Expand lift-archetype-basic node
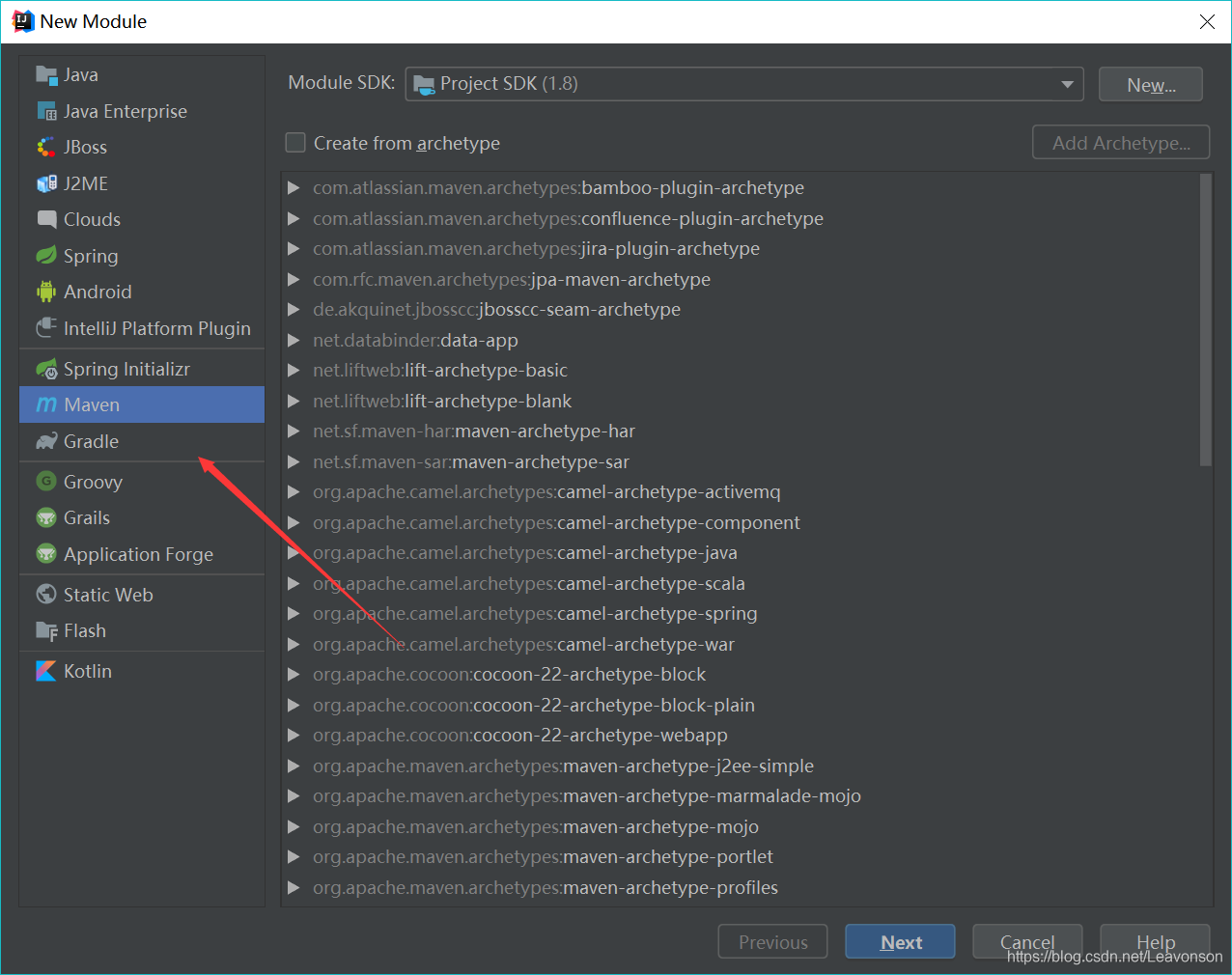Image resolution: width=1232 pixels, height=975 pixels. click(x=294, y=371)
